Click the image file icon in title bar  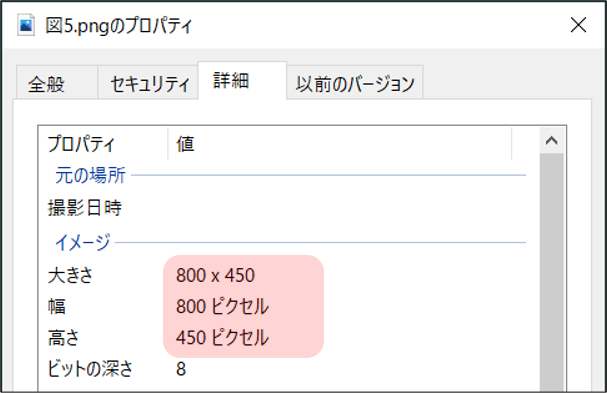[26, 25]
